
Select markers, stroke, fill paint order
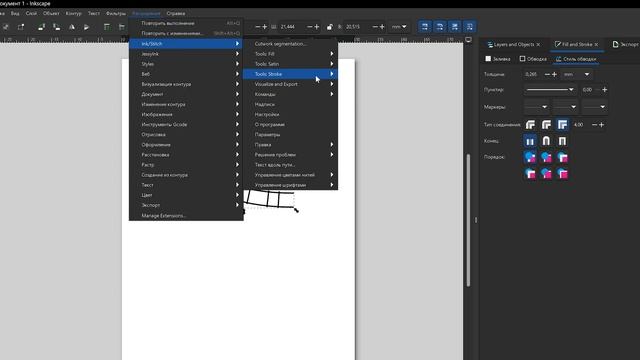click(x=562, y=174)
